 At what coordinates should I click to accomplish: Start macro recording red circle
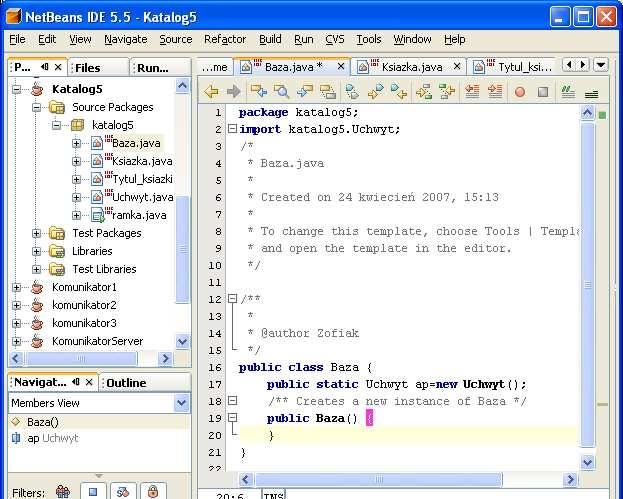pos(520,92)
